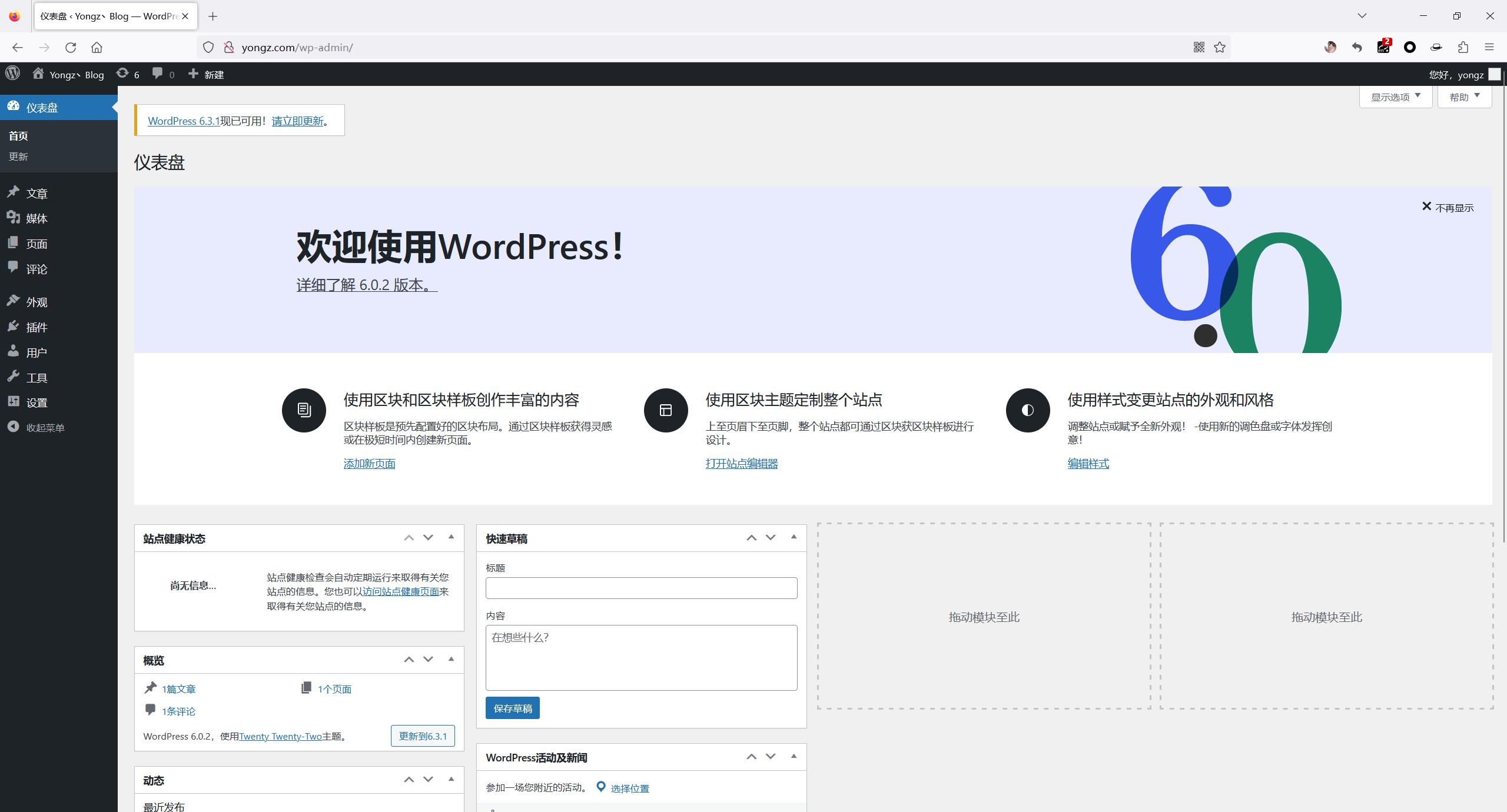Click the 请立即更新 link
This screenshot has width=1507, height=812.
(x=297, y=121)
